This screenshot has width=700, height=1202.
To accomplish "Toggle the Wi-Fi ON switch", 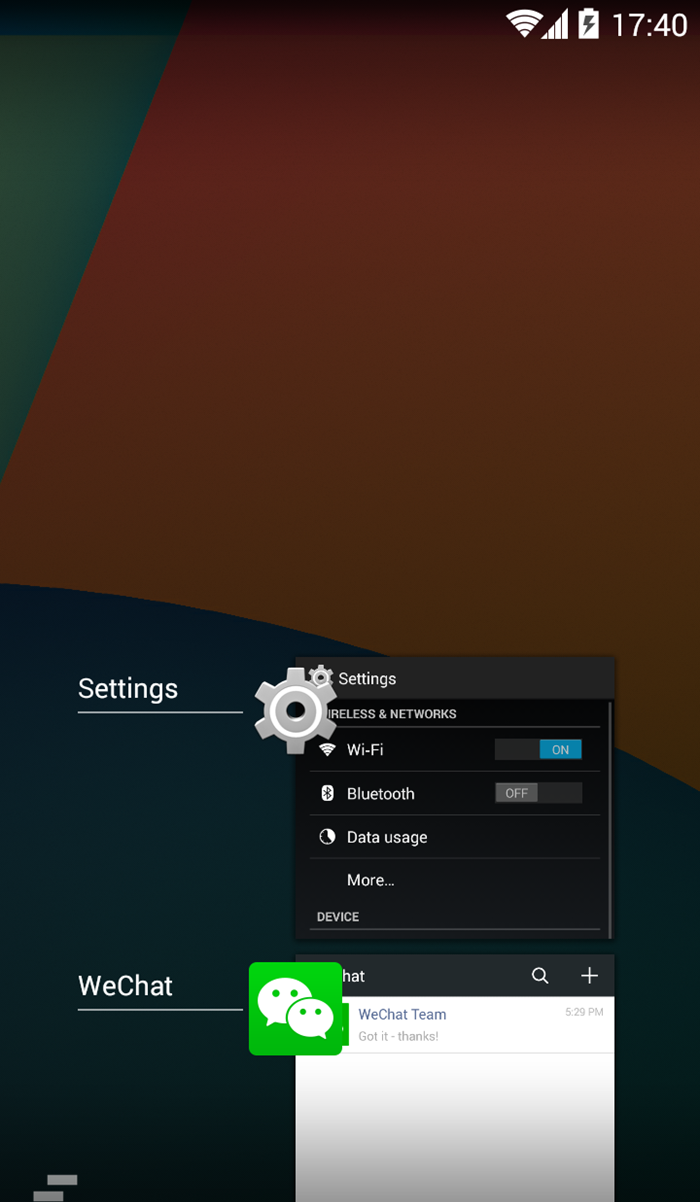I will 538,749.
